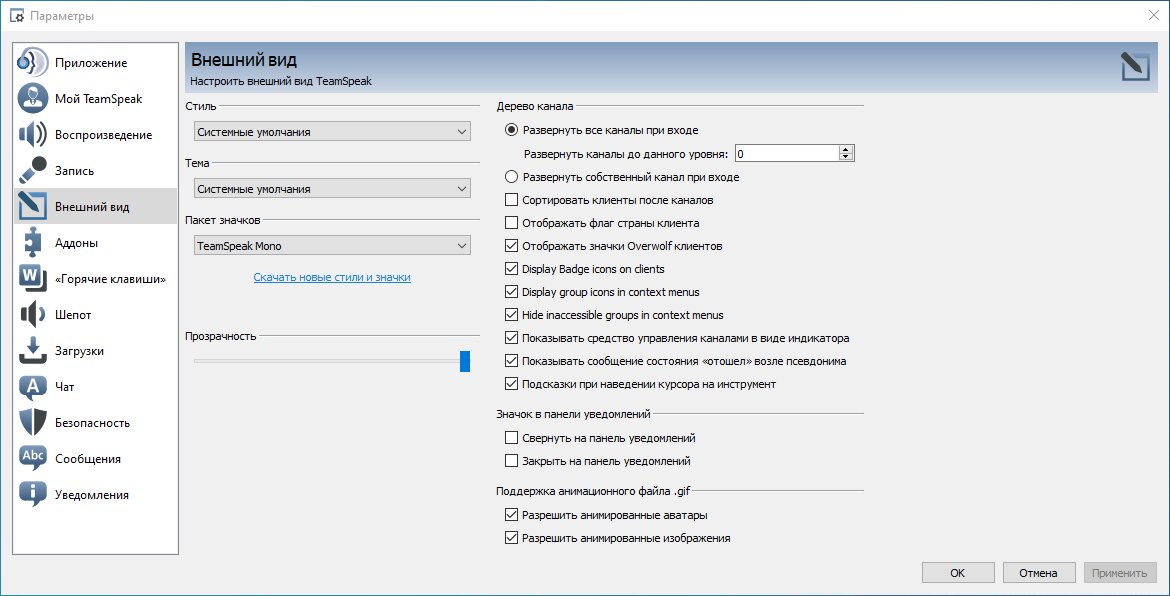Increase channel level with spinner up arrow
1170x596 pixels.
coord(845,149)
